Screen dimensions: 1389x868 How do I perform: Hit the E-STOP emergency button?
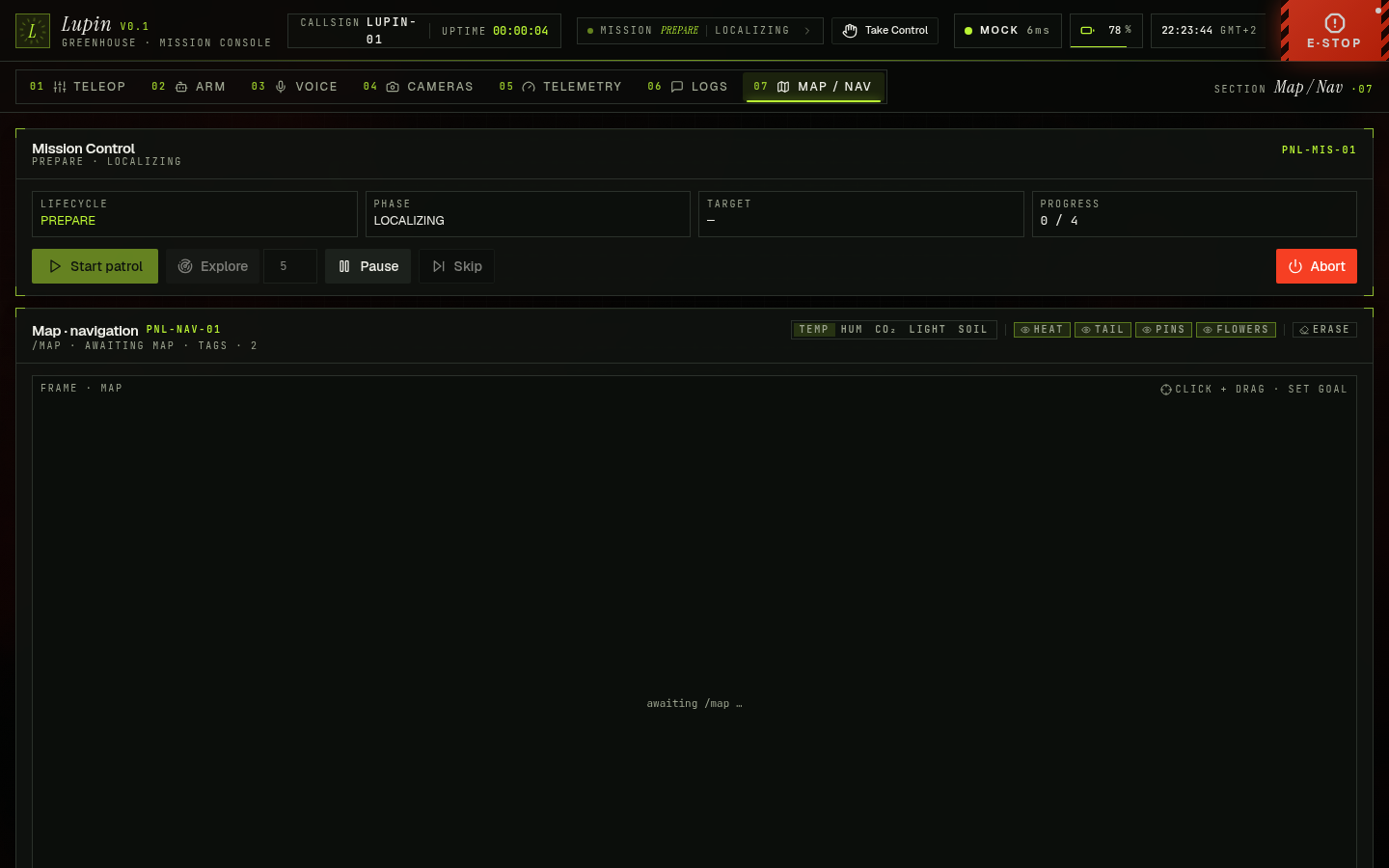pos(1334,31)
